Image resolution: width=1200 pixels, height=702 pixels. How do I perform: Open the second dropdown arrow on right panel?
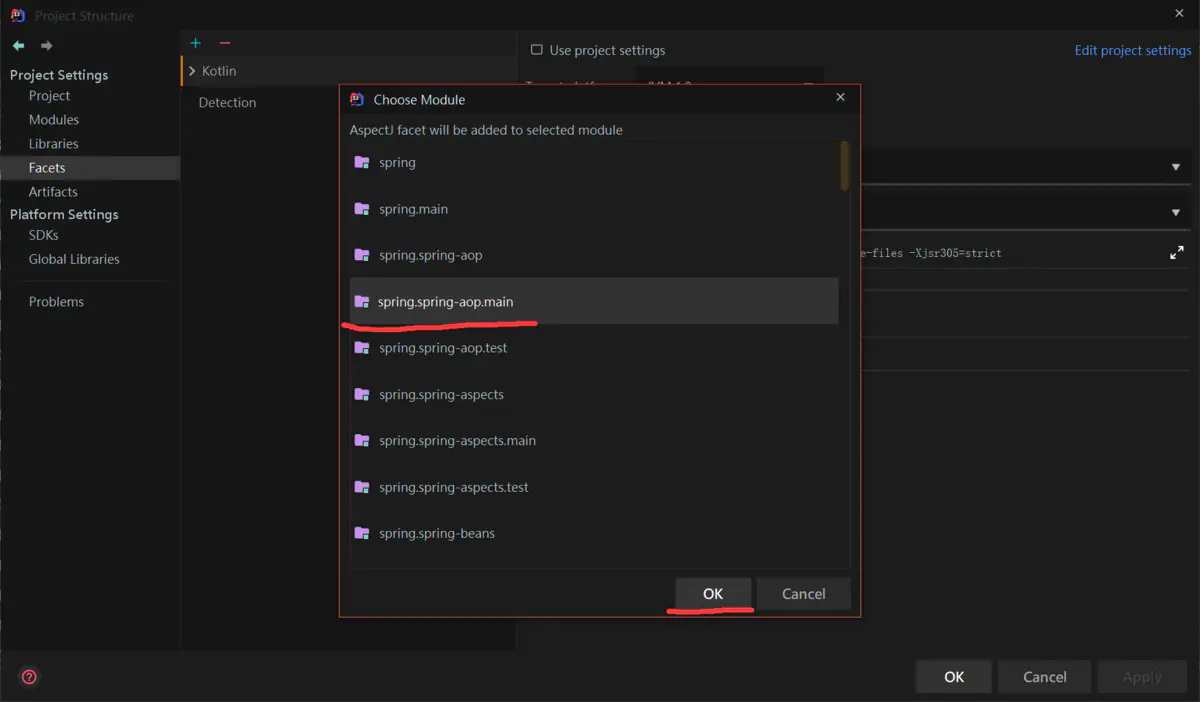coord(1175,212)
